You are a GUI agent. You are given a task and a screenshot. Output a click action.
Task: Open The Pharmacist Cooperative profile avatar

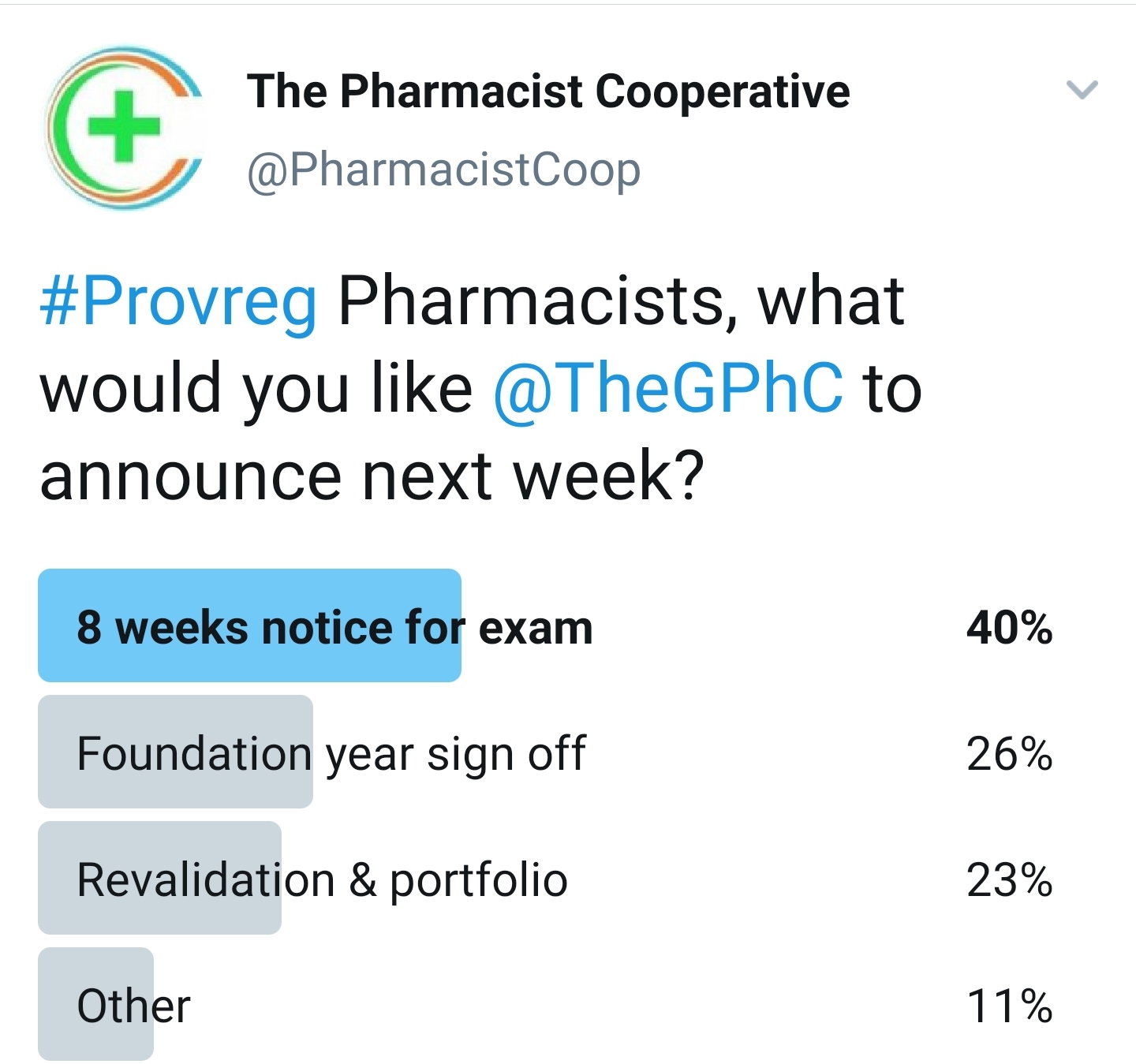click(125, 128)
